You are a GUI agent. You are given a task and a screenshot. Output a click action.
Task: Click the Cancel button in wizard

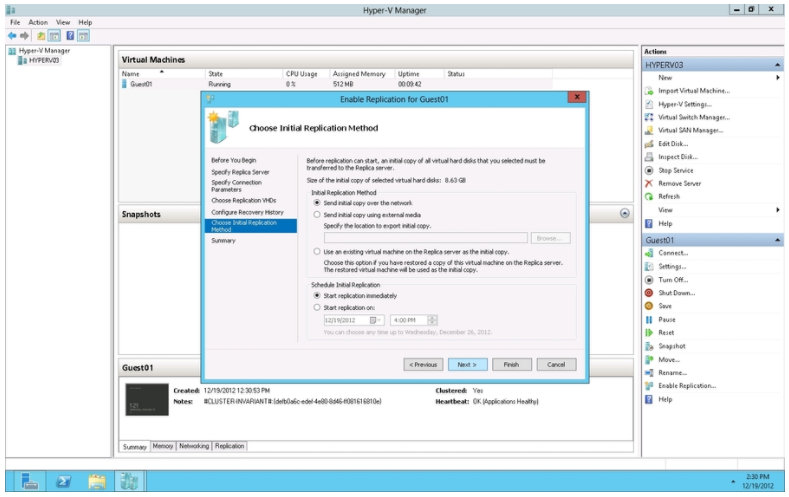pyautogui.click(x=556, y=364)
